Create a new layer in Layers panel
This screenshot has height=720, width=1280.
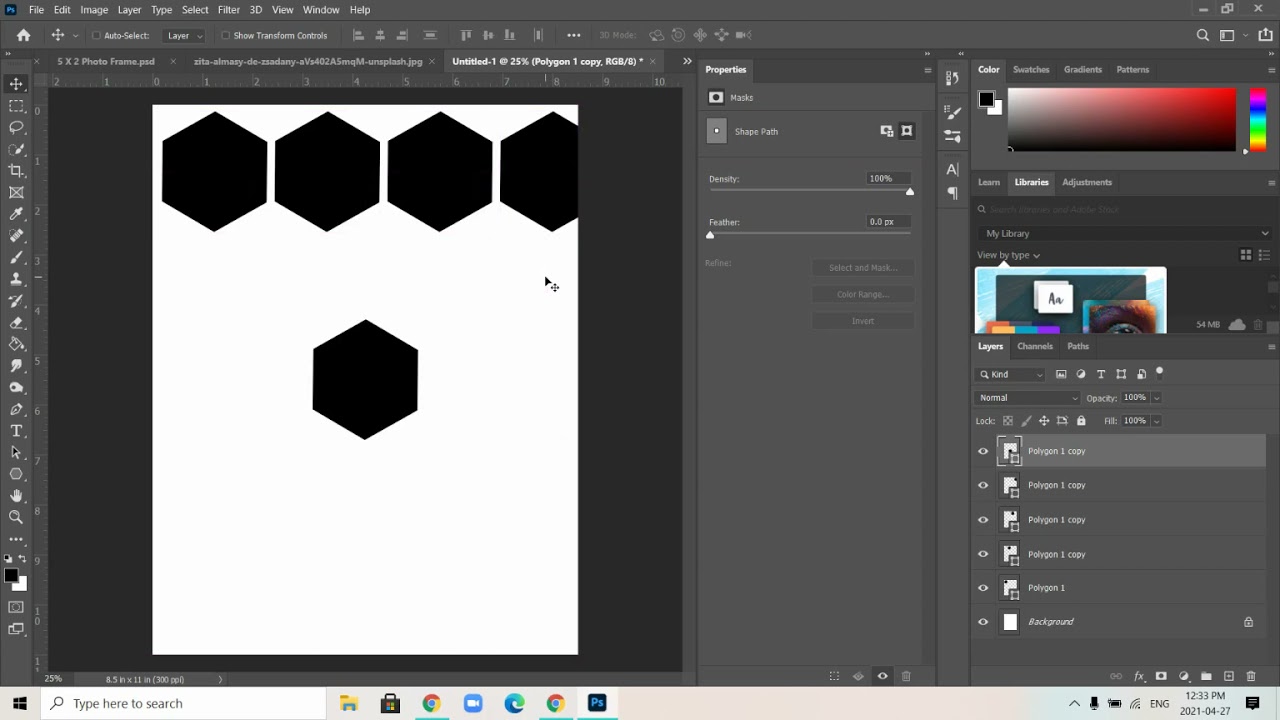(x=1229, y=677)
